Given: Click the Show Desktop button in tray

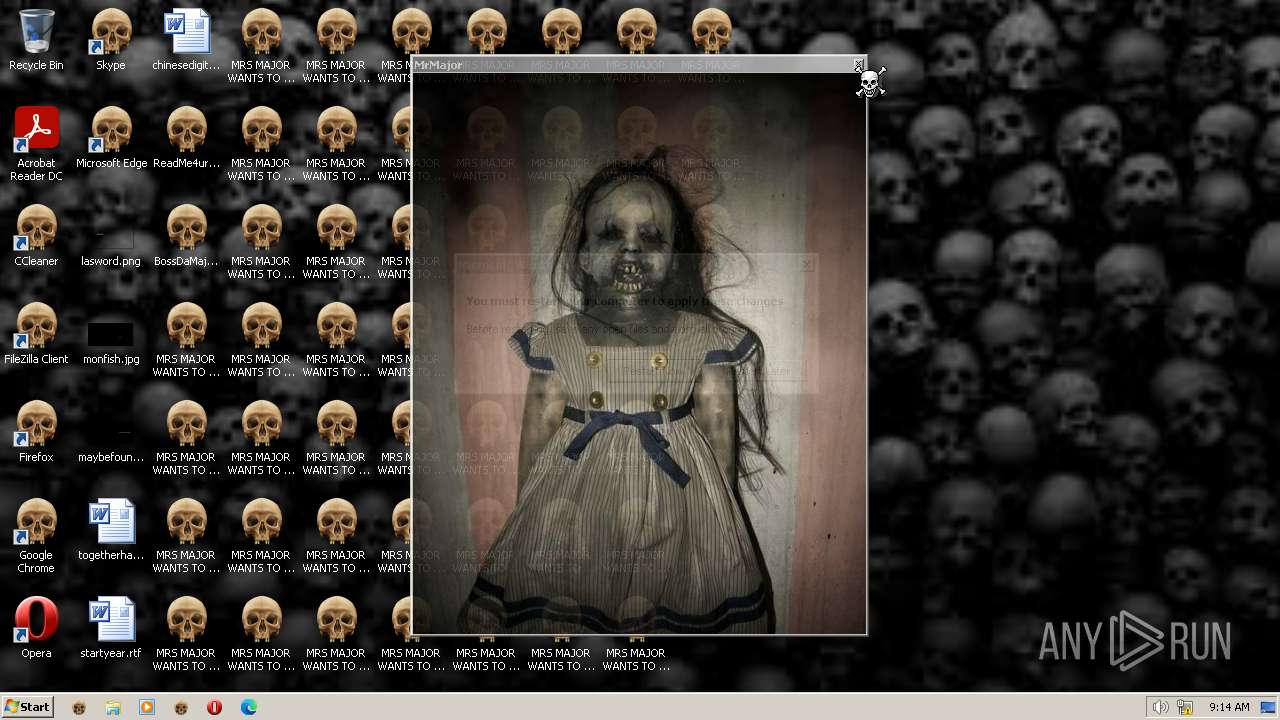Looking at the screenshot, I should (x=1268, y=707).
